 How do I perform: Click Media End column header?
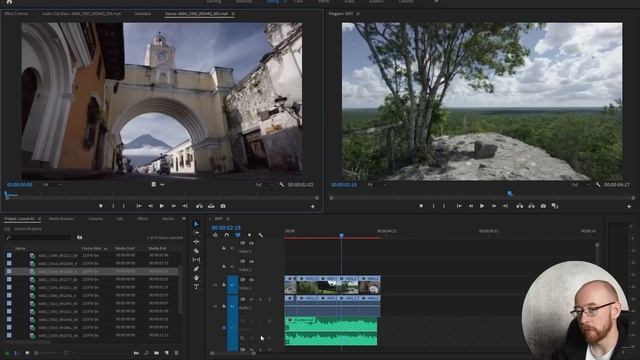pos(157,248)
